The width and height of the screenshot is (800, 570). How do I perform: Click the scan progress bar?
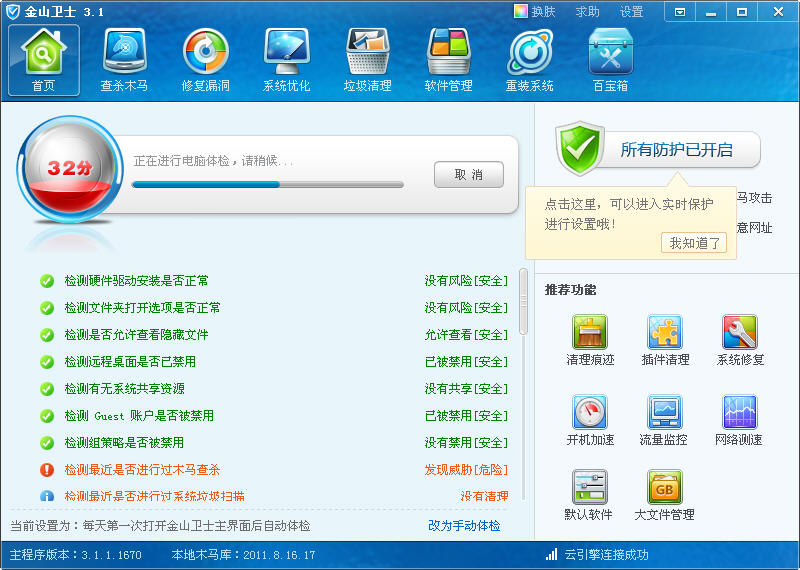click(267, 185)
